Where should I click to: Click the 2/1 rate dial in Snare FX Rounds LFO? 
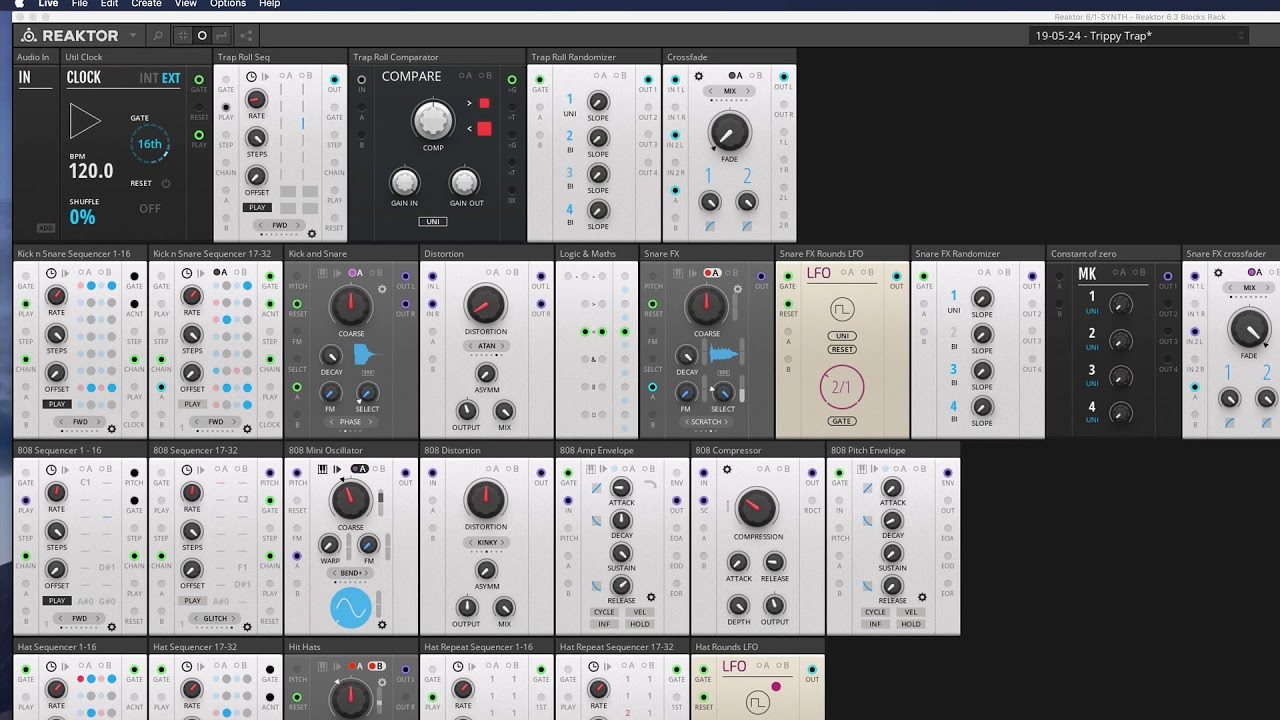842,386
